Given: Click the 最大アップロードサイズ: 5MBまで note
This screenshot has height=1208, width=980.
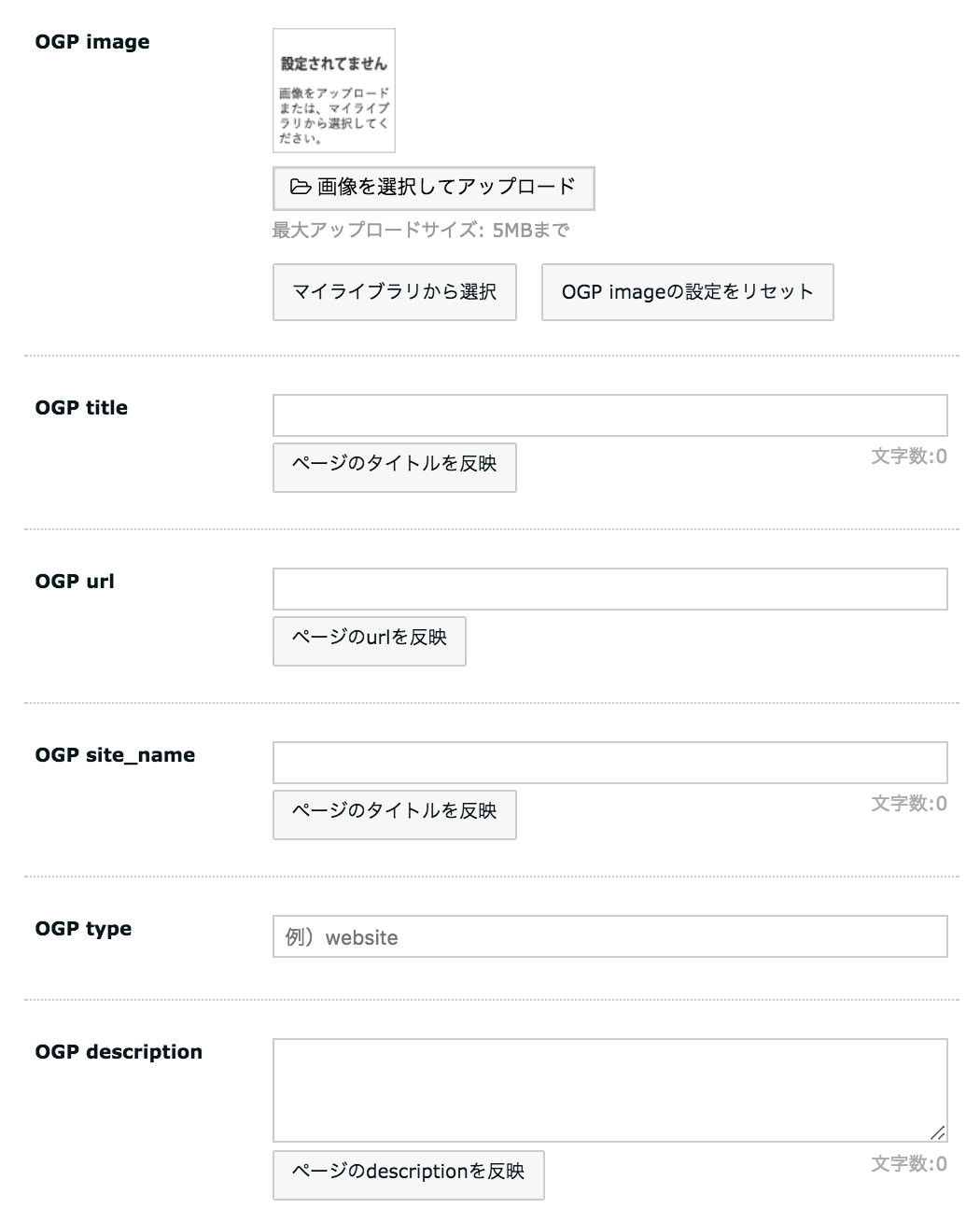Looking at the screenshot, I should click(x=421, y=230).
